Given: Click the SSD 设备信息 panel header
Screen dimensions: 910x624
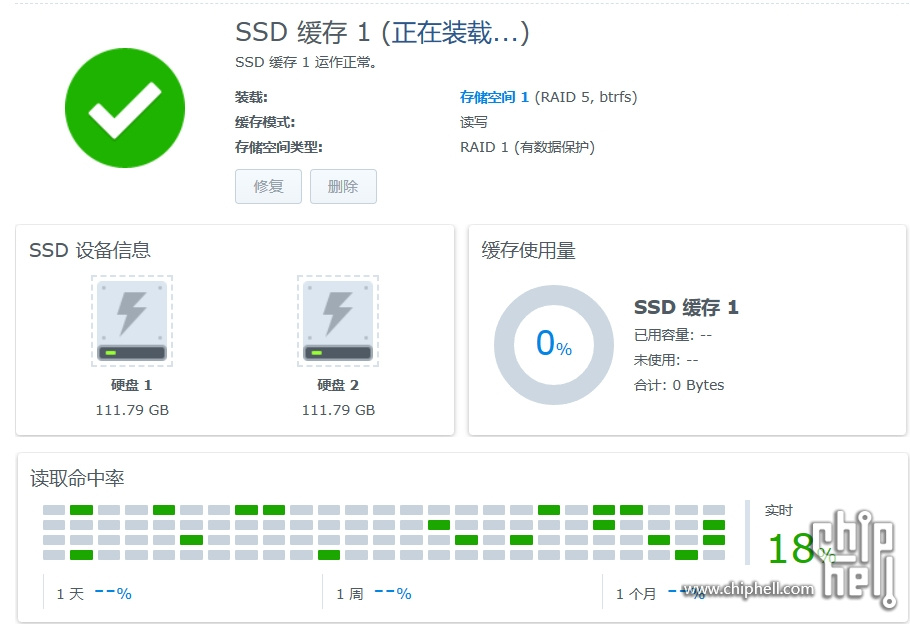Looking at the screenshot, I should [90, 250].
